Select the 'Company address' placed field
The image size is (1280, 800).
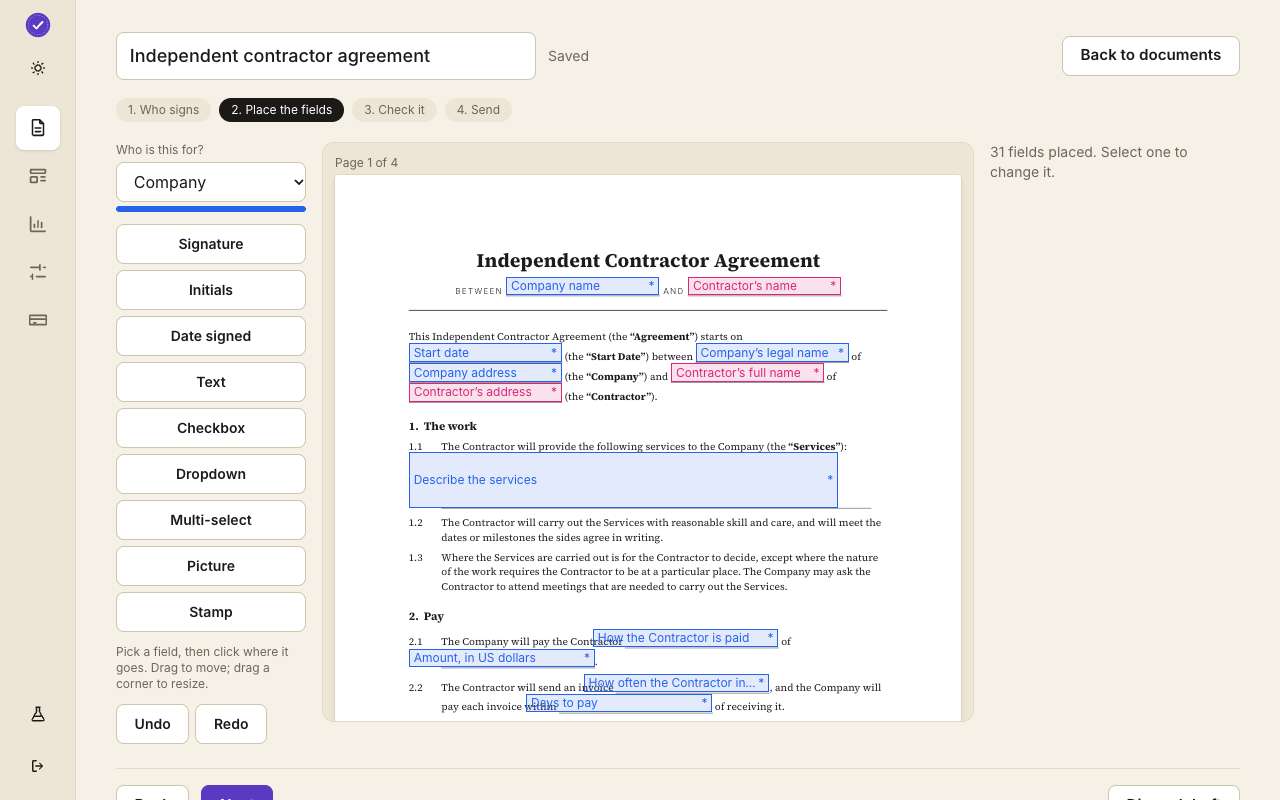485,373
